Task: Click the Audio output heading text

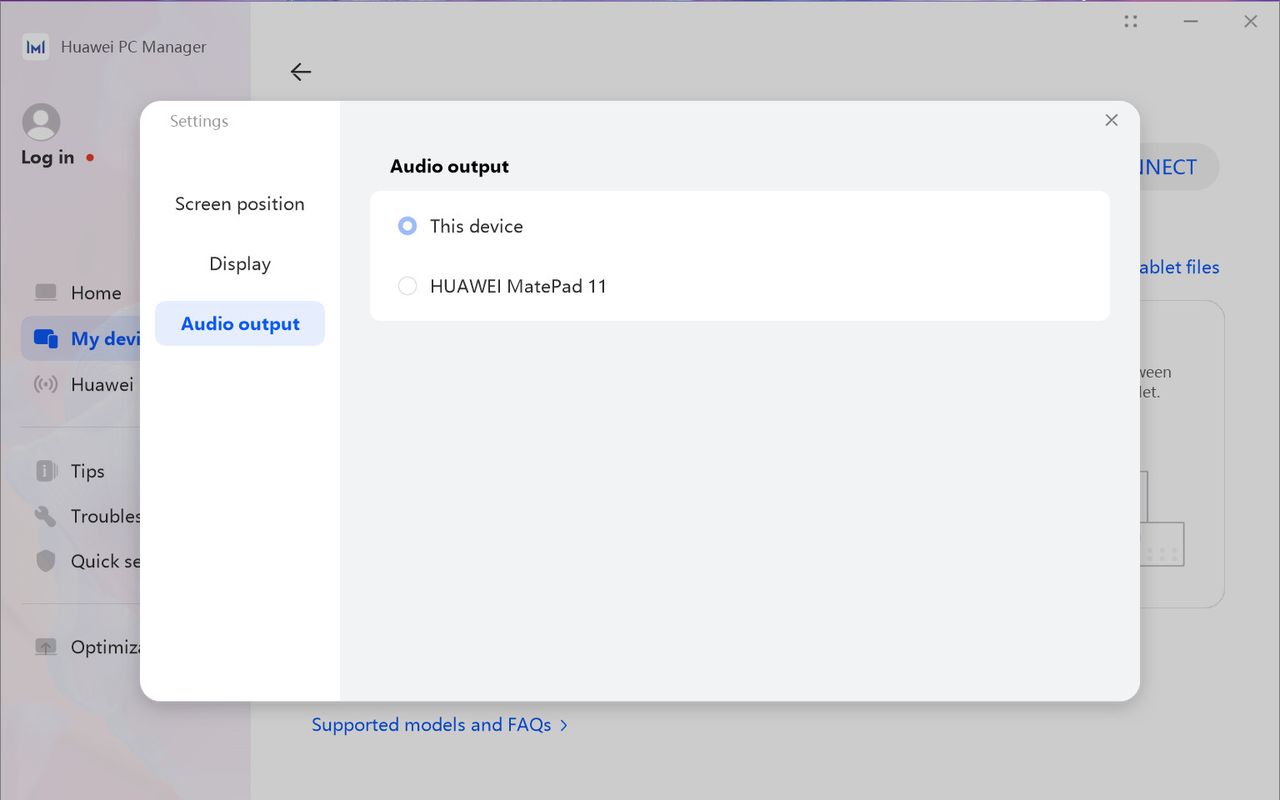Action: 449,166
